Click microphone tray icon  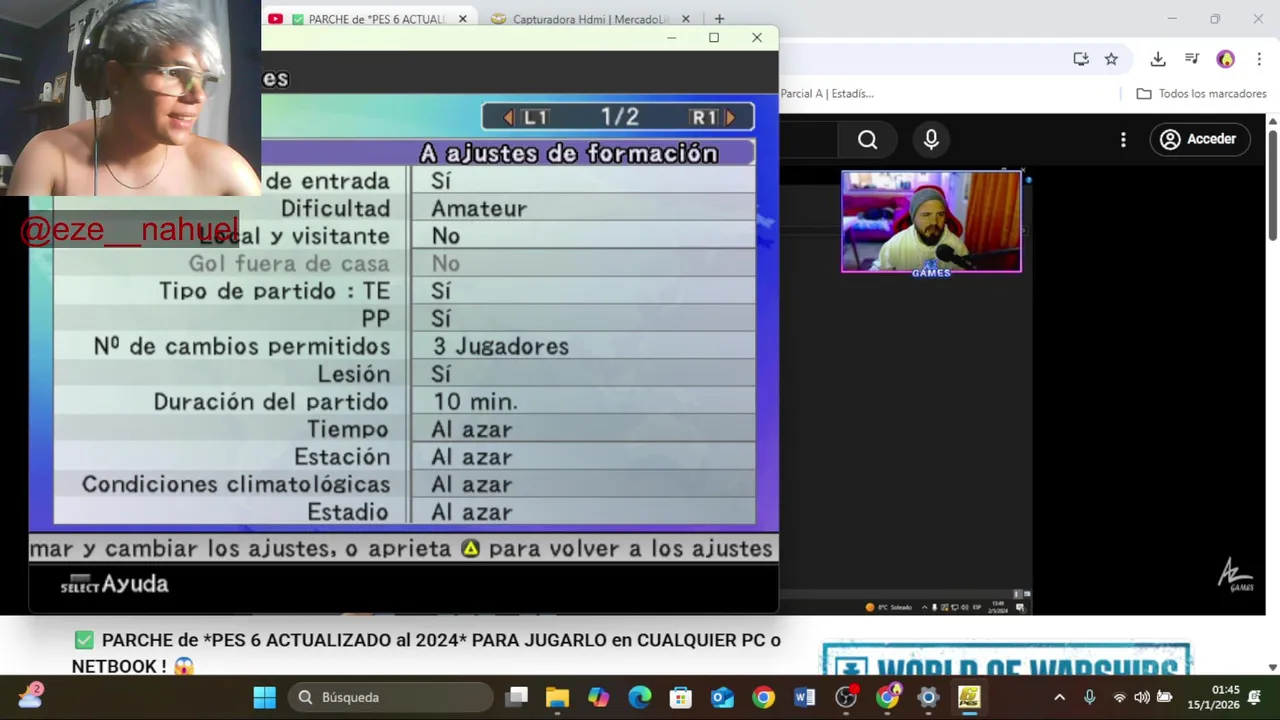tap(1090, 697)
